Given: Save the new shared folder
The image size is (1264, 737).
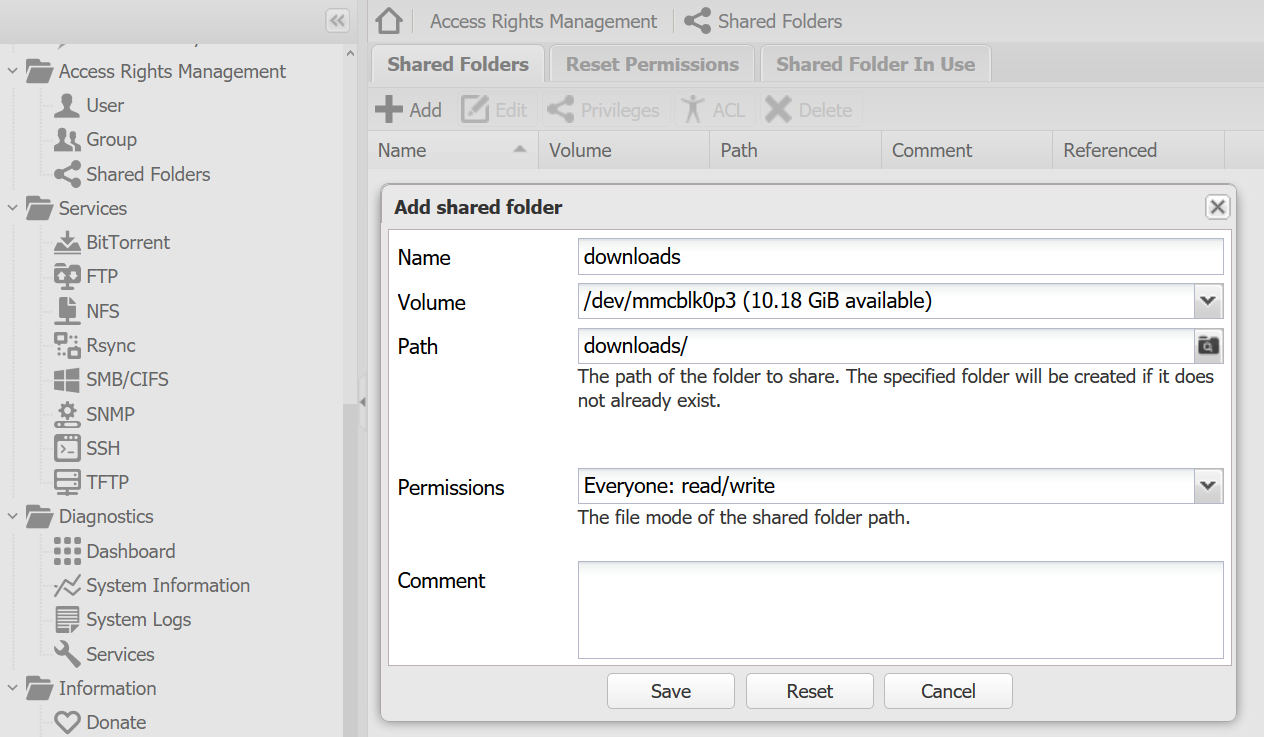Looking at the screenshot, I should 670,691.
